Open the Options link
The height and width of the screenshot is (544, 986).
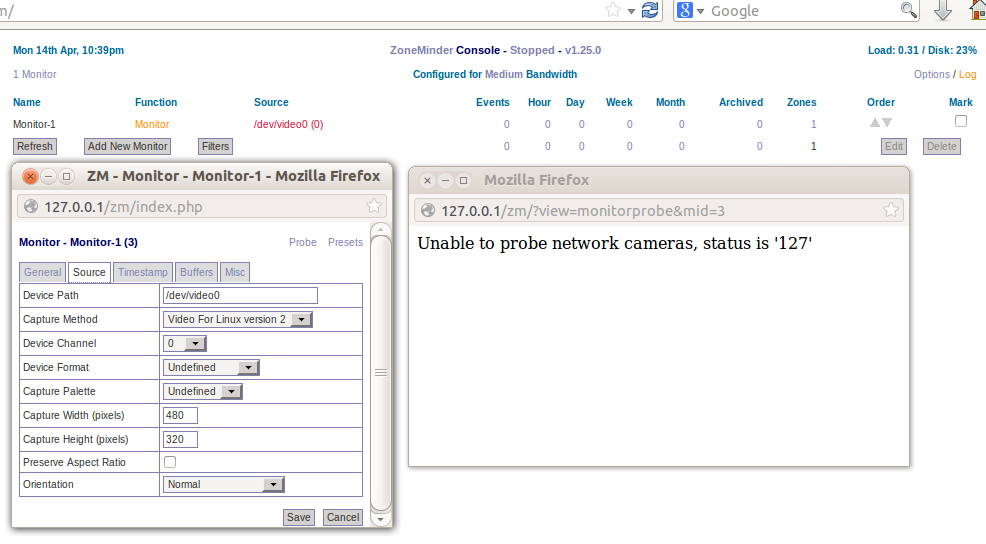click(931, 74)
